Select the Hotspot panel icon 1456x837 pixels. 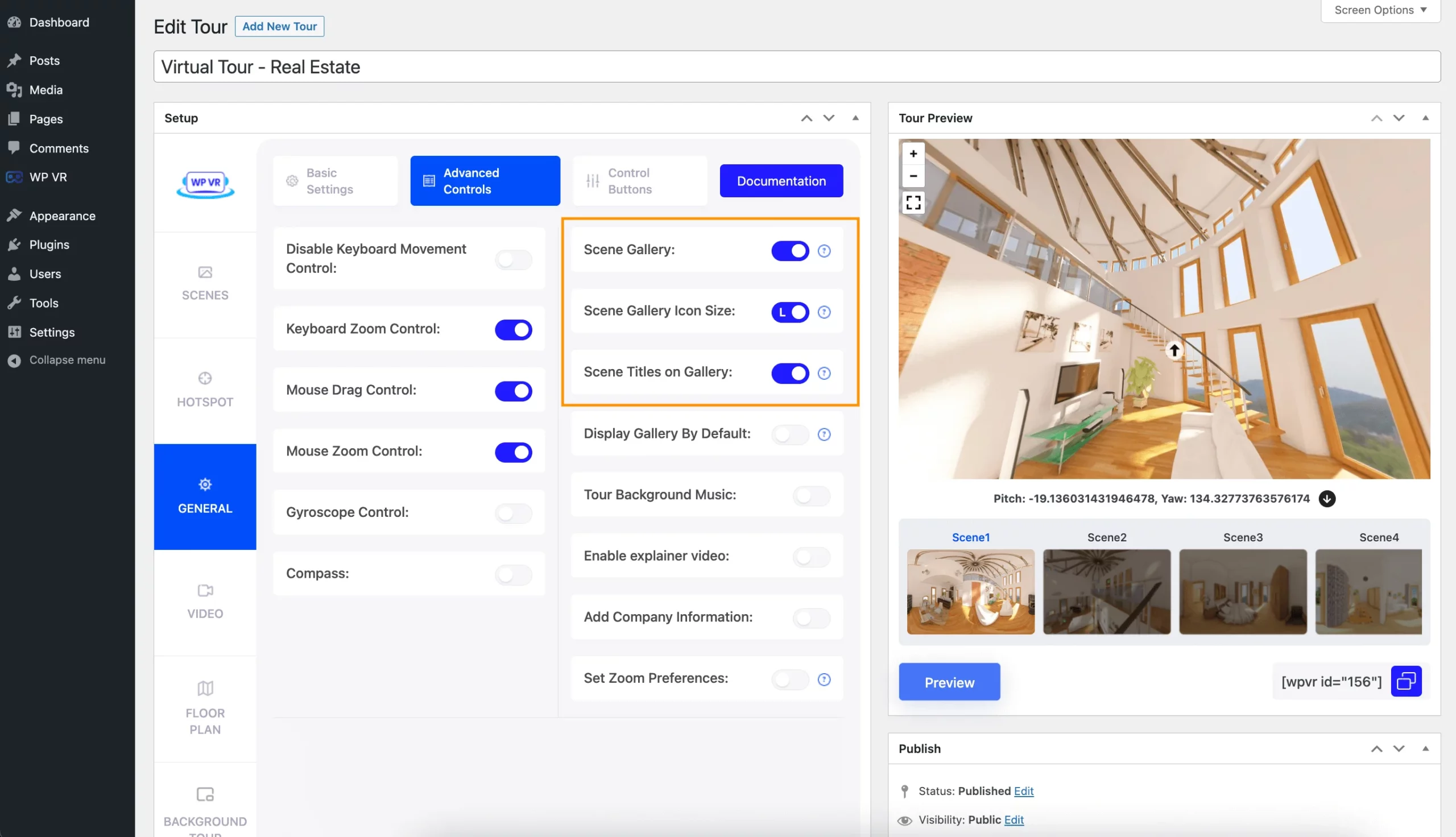pos(204,379)
